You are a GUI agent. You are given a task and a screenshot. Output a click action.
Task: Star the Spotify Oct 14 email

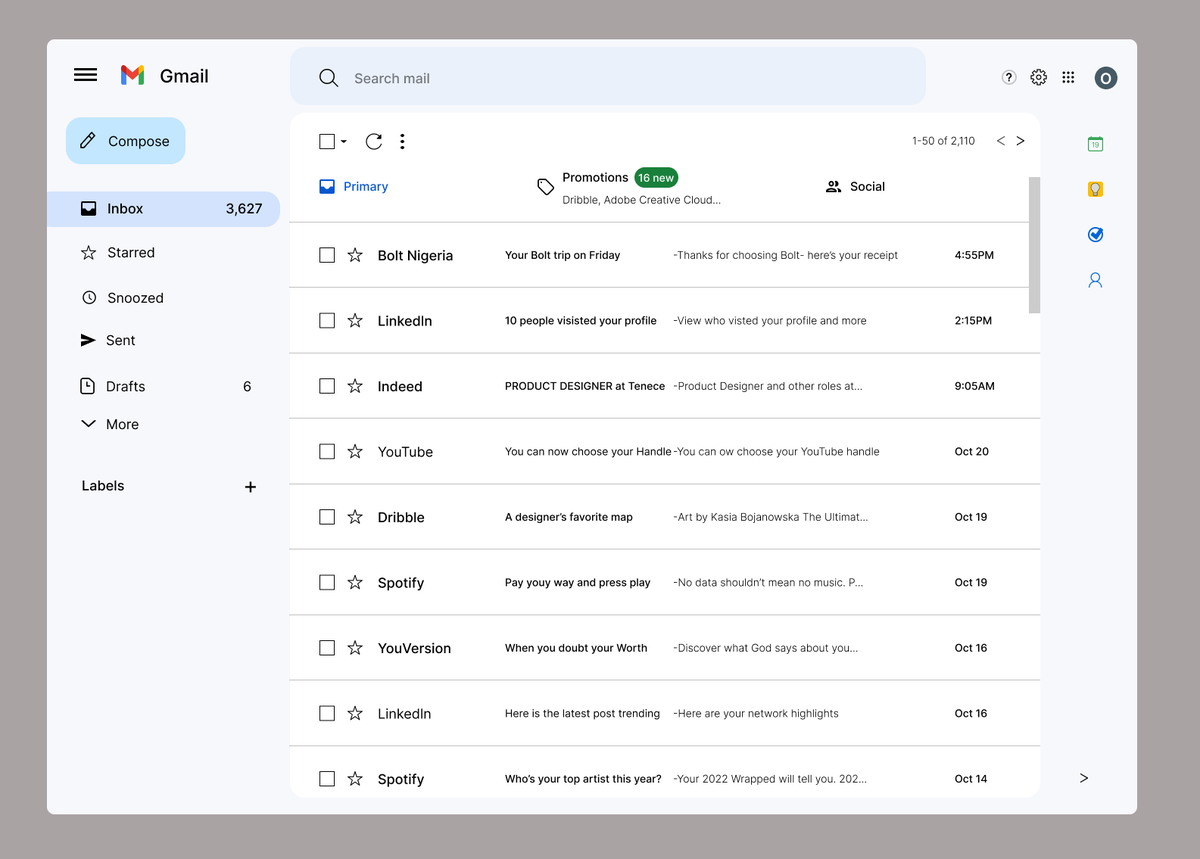pyautogui.click(x=355, y=778)
